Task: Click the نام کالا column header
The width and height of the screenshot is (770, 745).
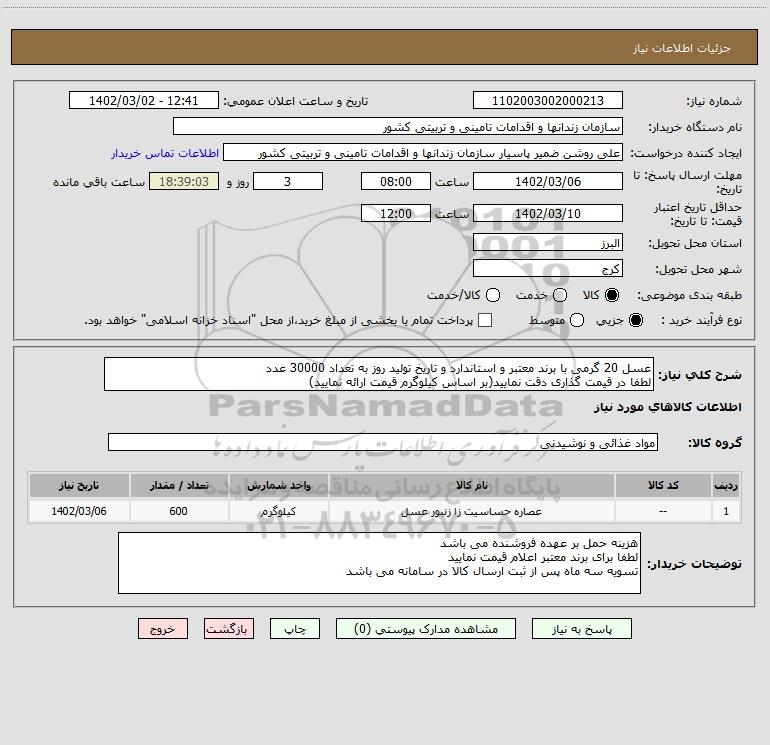Action: coord(471,485)
